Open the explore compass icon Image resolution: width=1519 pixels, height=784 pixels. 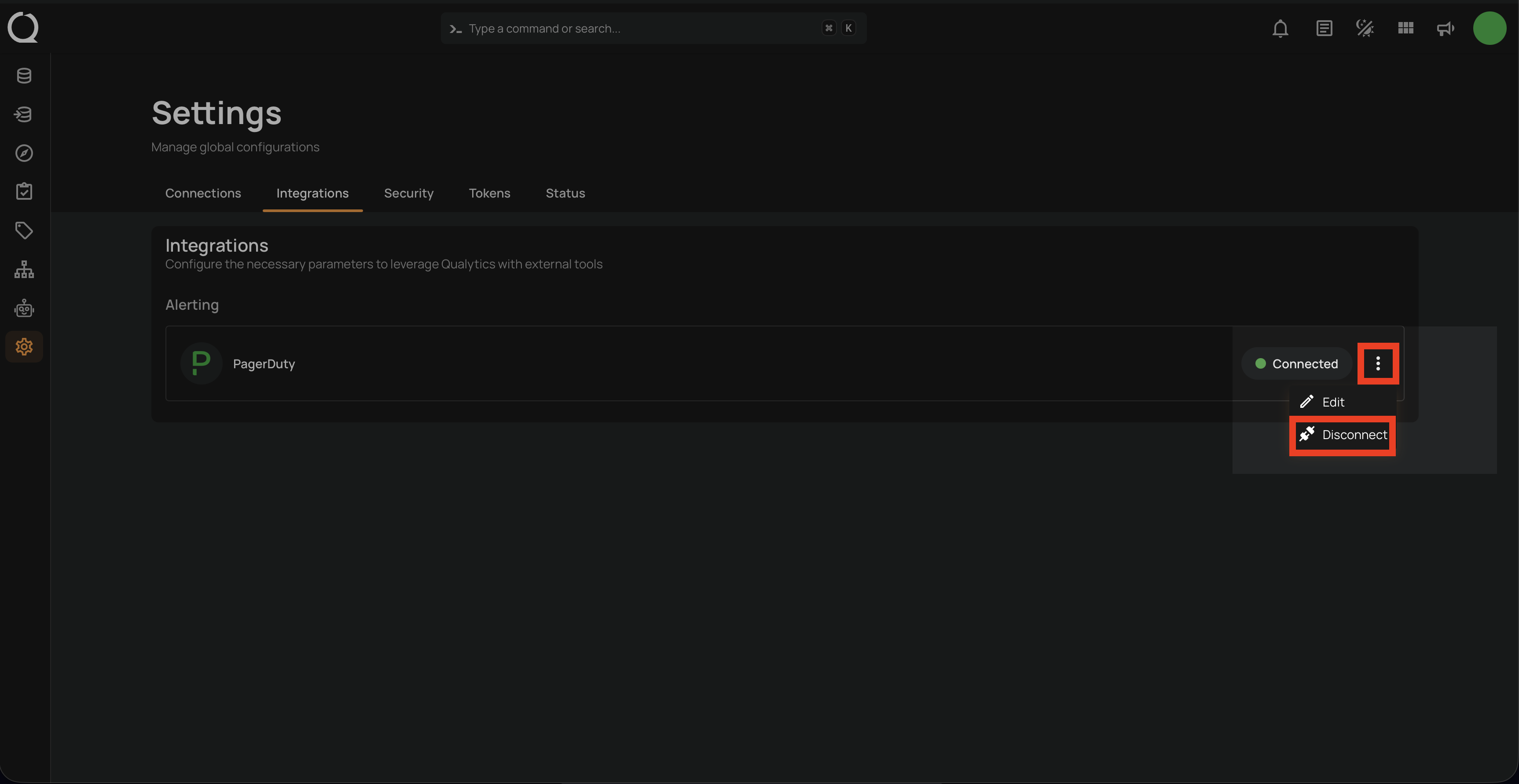click(x=24, y=153)
